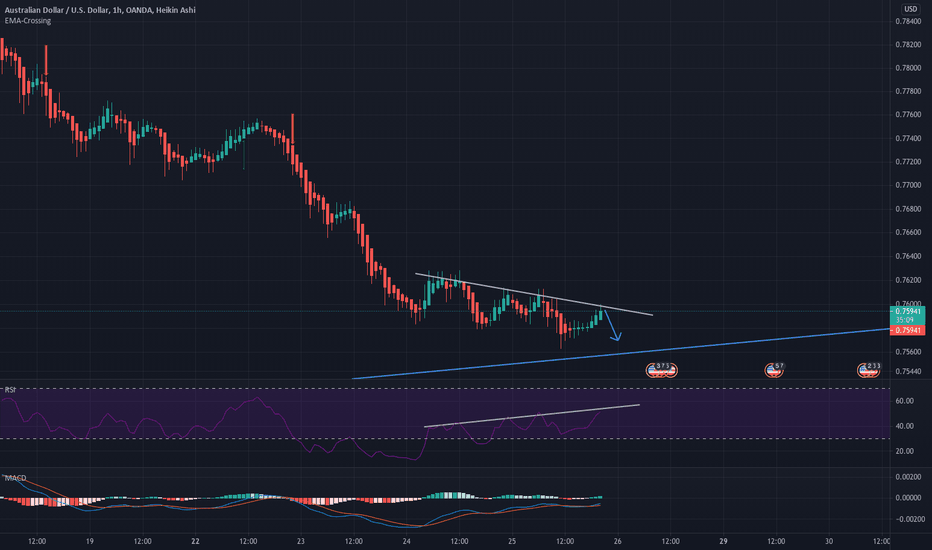This screenshot has width=932, height=550.
Task: Click the date label 23 on time axis
Action: coord(301,541)
